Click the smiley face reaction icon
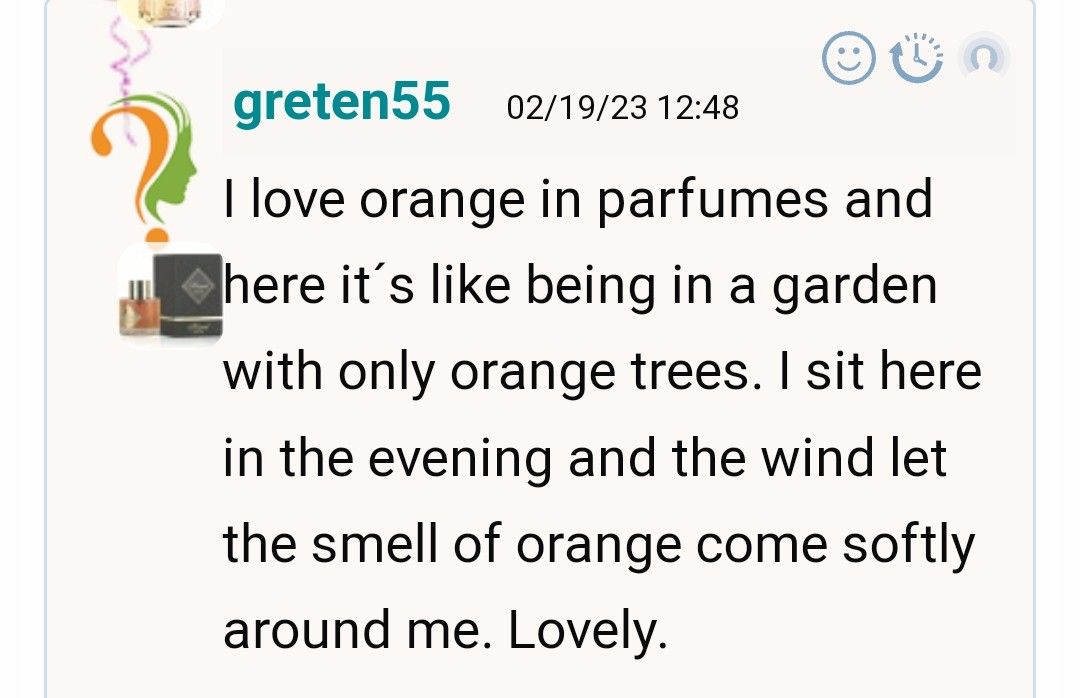This screenshot has width=1080, height=698. tap(848, 58)
